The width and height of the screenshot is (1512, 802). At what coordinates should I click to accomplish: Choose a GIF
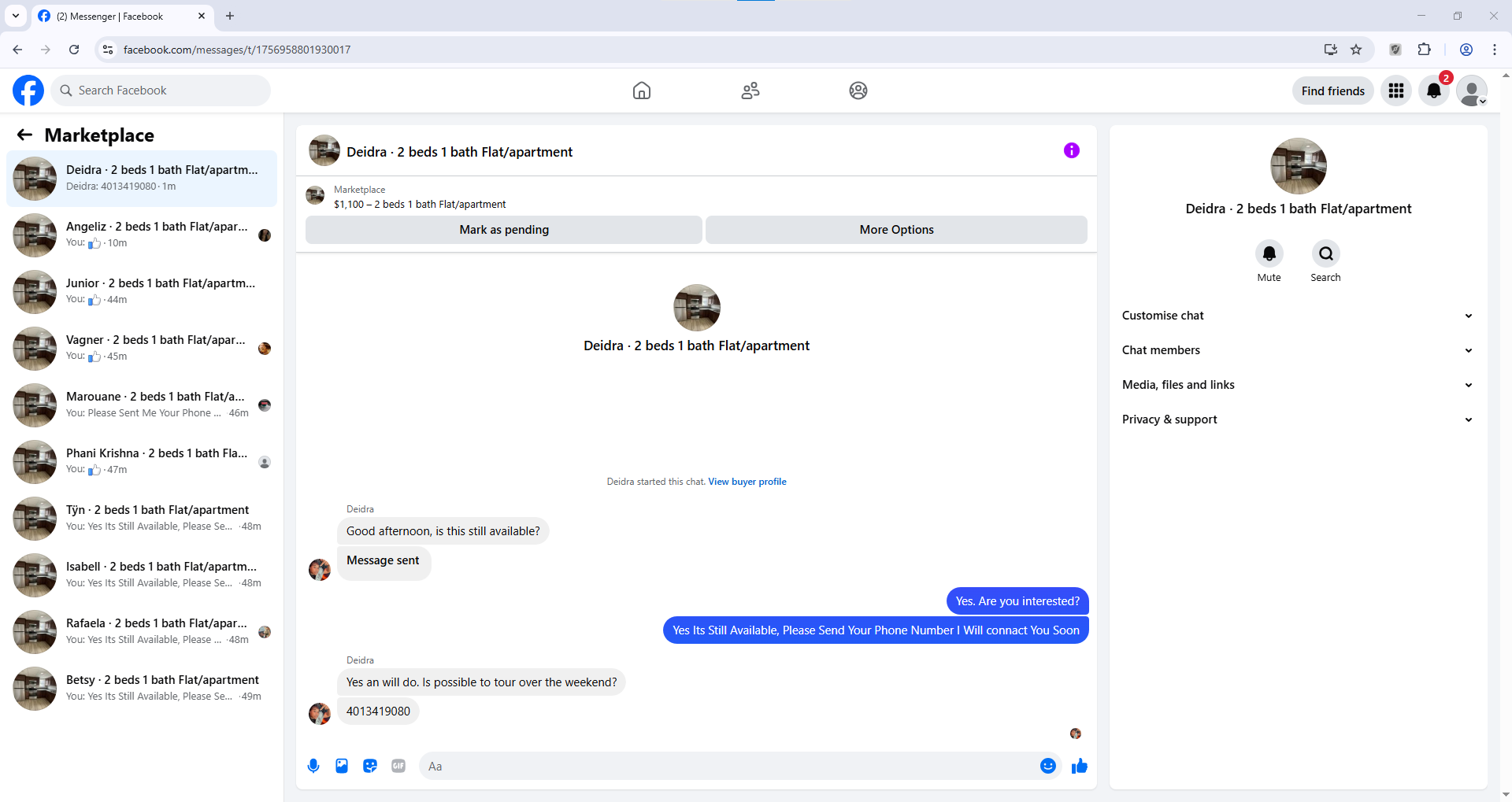[398, 766]
